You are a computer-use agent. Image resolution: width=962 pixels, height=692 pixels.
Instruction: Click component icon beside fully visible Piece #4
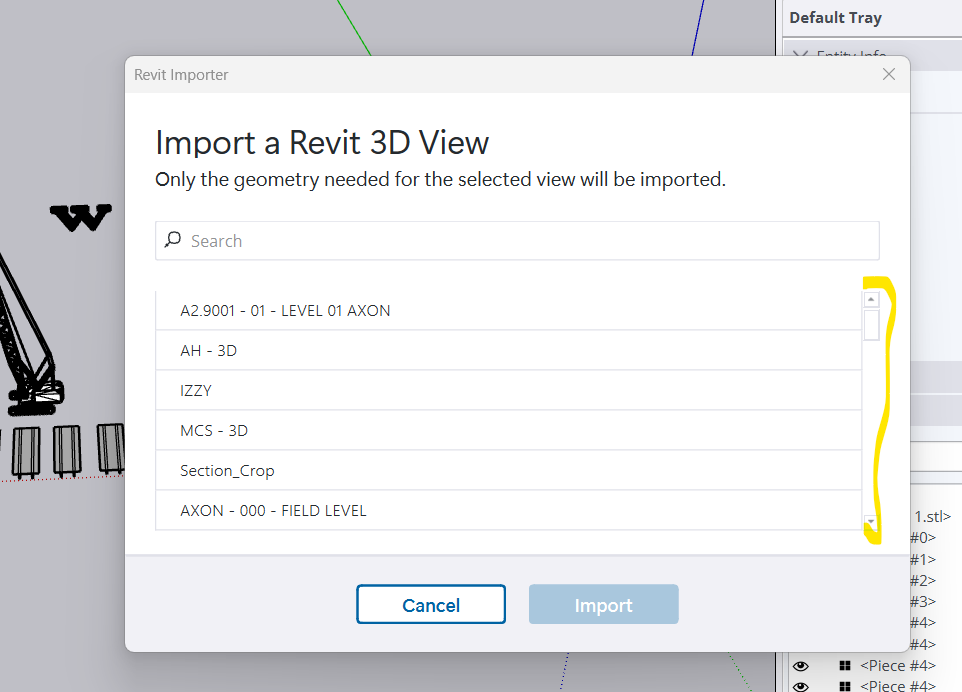pyautogui.click(x=845, y=666)
